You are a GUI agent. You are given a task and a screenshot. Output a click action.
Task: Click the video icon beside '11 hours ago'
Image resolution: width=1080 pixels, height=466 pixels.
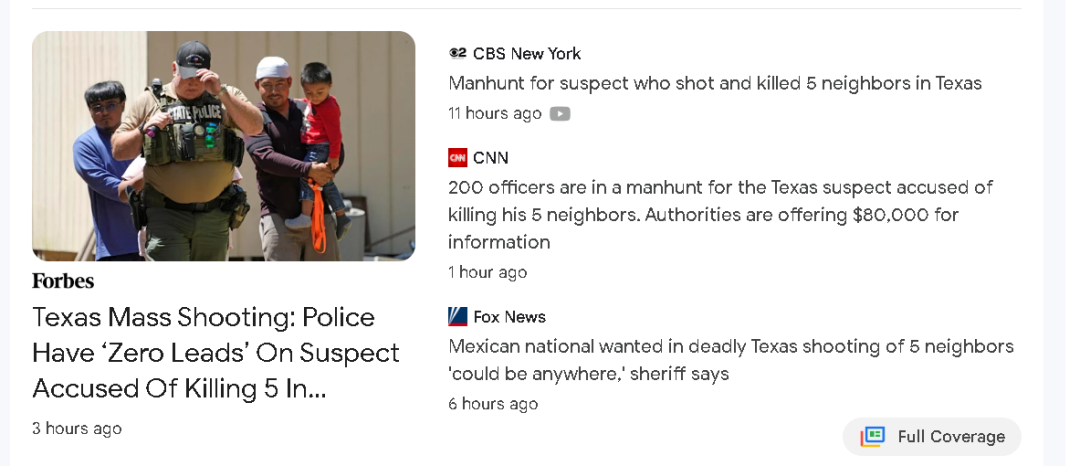tap(560, 114)
